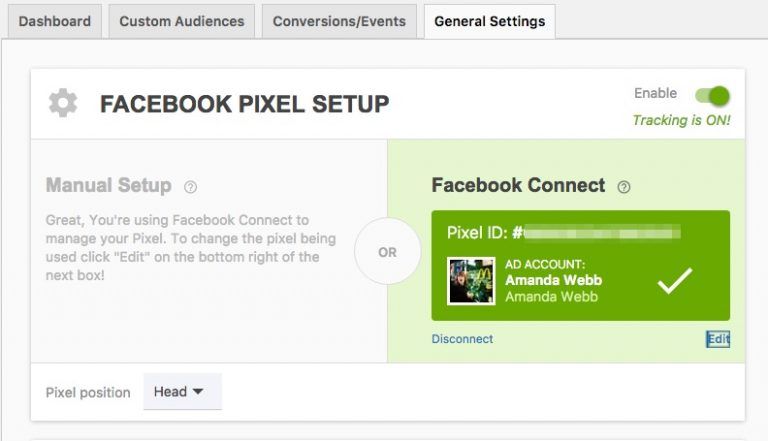Click the Head dropdown arrow
The width and height of the screenshot is (768, 441).
(198, 392)
